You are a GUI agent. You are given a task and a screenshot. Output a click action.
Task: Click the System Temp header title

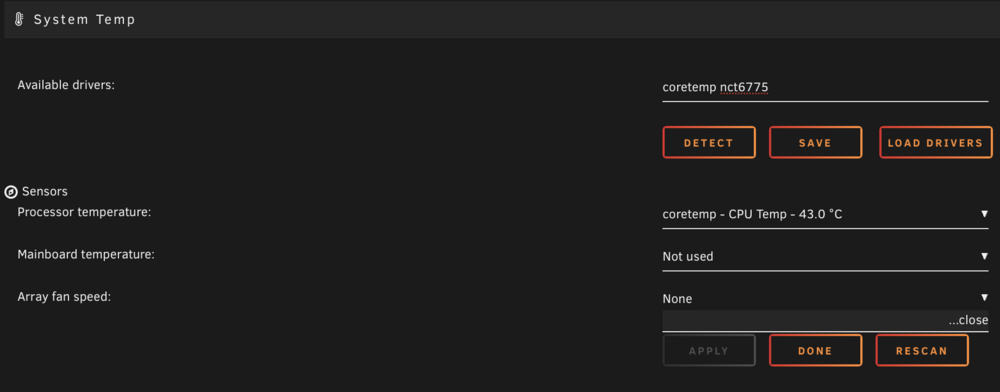(84, 20)
